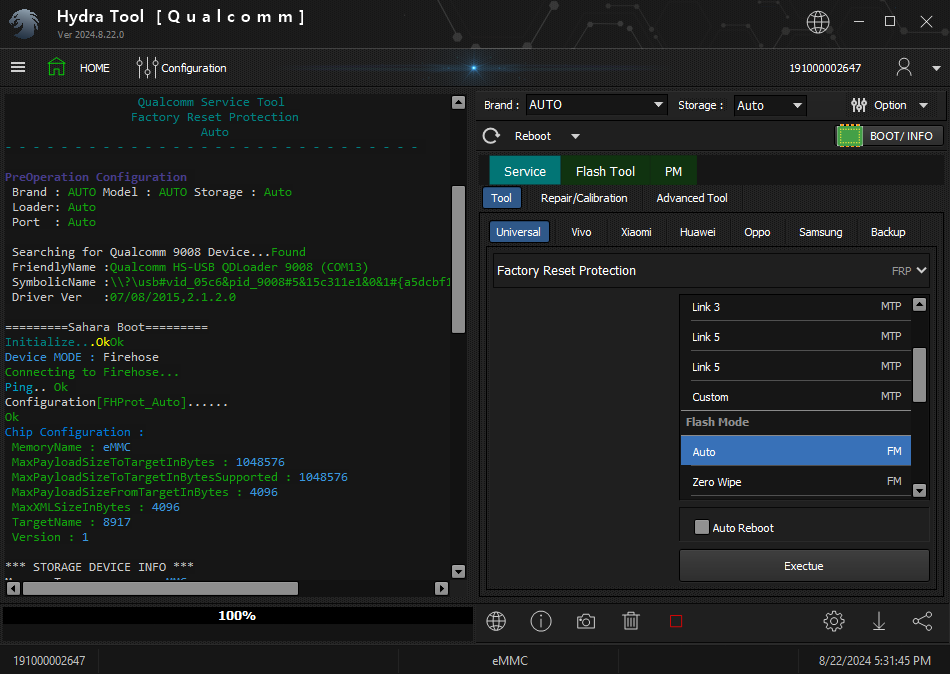Screen dimensions: 950x674
Task: Select the Zero Wipe FM method
Action: [796, 482]
